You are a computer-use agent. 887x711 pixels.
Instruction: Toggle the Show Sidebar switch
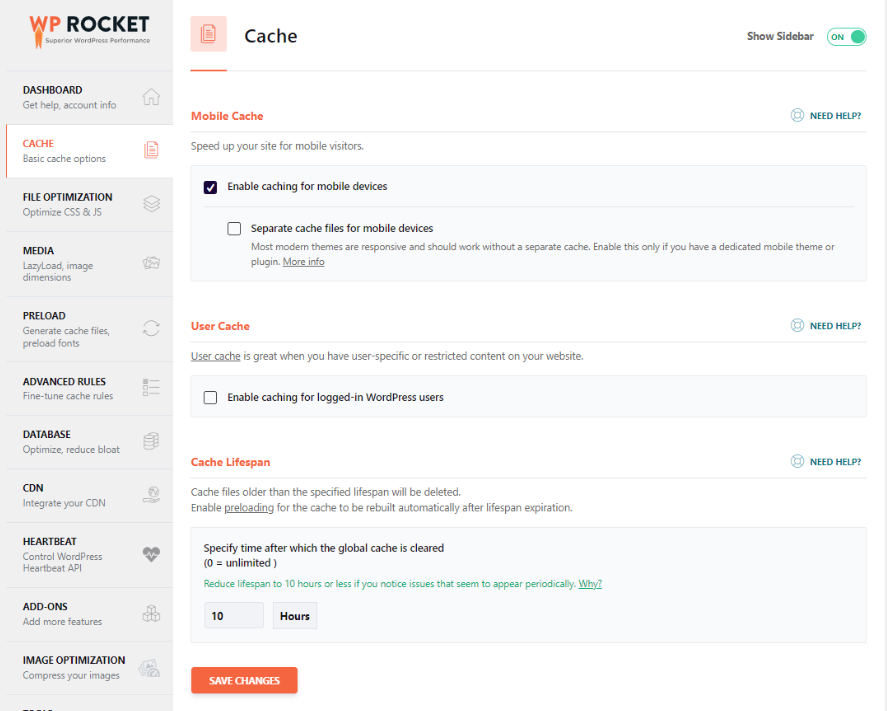tap(846, 37)
